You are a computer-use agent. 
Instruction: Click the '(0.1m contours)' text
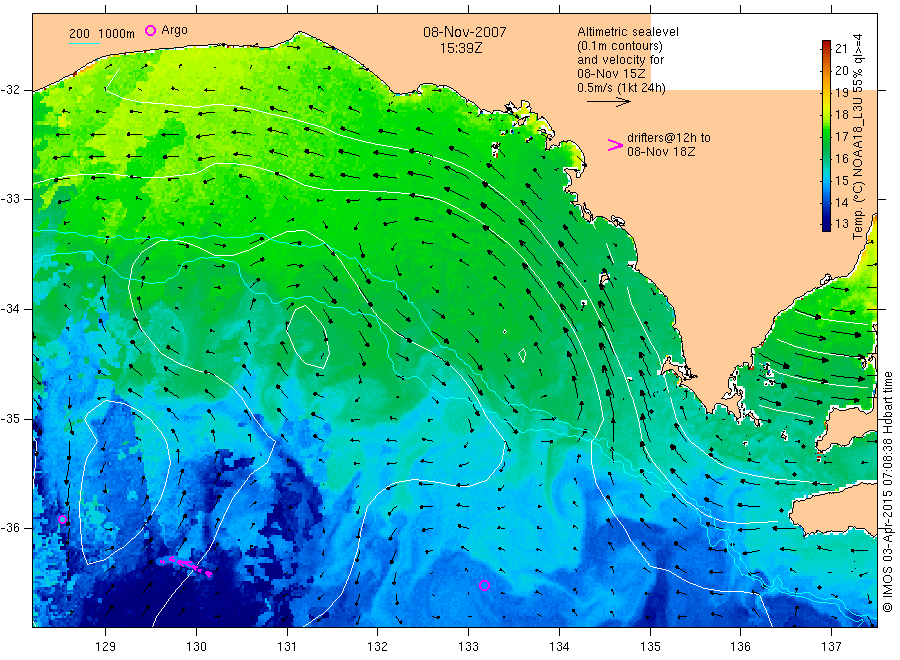[619, 46]
